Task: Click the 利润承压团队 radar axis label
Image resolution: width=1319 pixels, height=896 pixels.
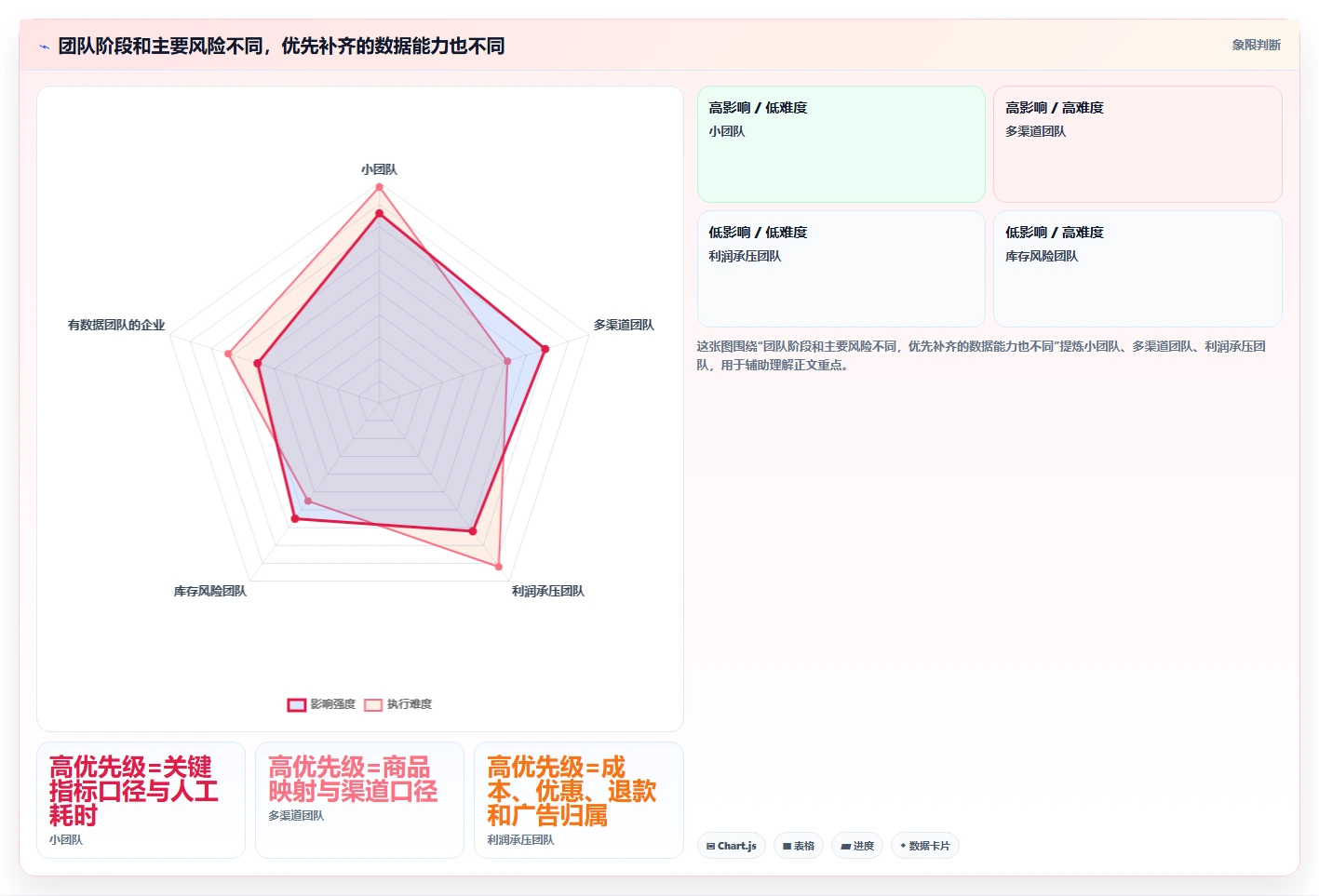Action: 548,591
